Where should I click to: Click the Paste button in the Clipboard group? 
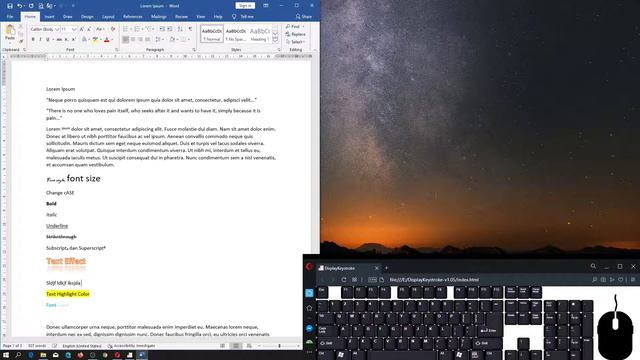pos(10,32)
